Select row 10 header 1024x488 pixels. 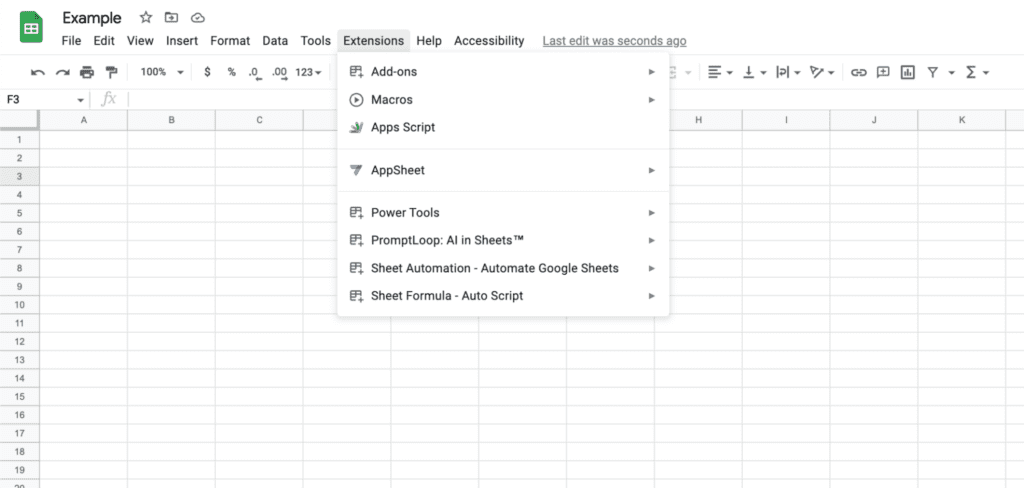pos(20,305)
